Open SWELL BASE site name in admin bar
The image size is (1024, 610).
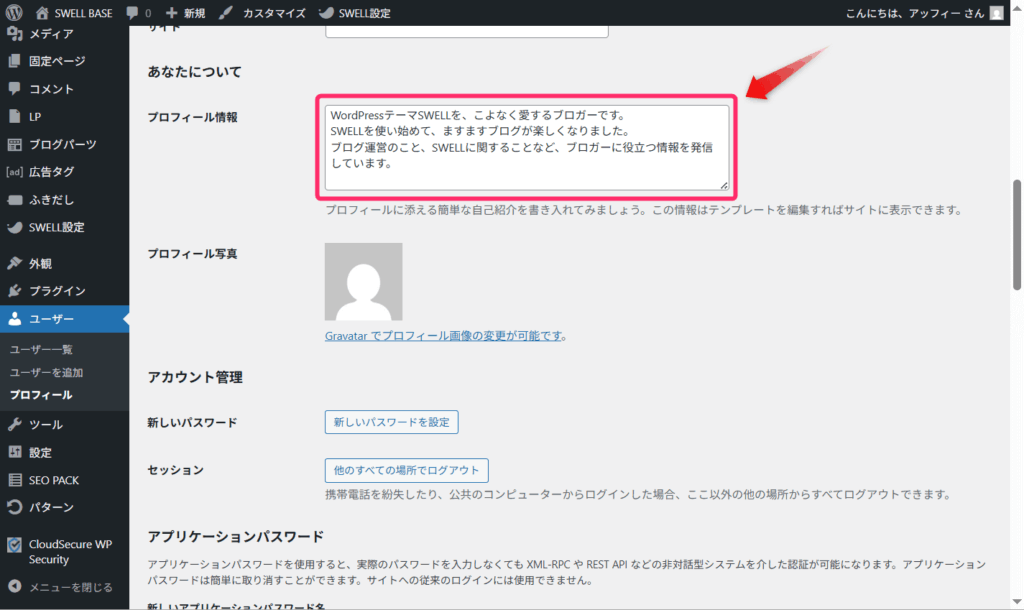click(83, 13)
